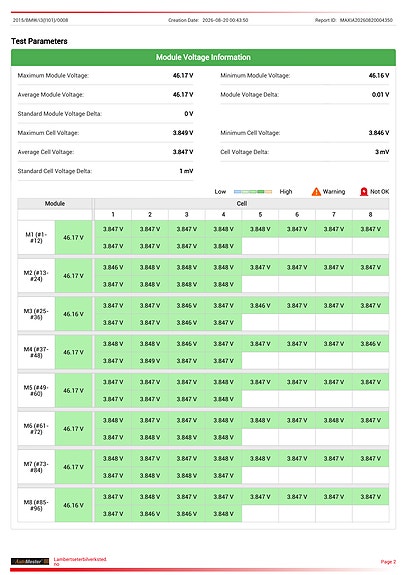Image resolution: width=407 pixels, height=575 pixels.
Task: Click the M6 (#61-#72) module label
Action: tap(36, 429)
